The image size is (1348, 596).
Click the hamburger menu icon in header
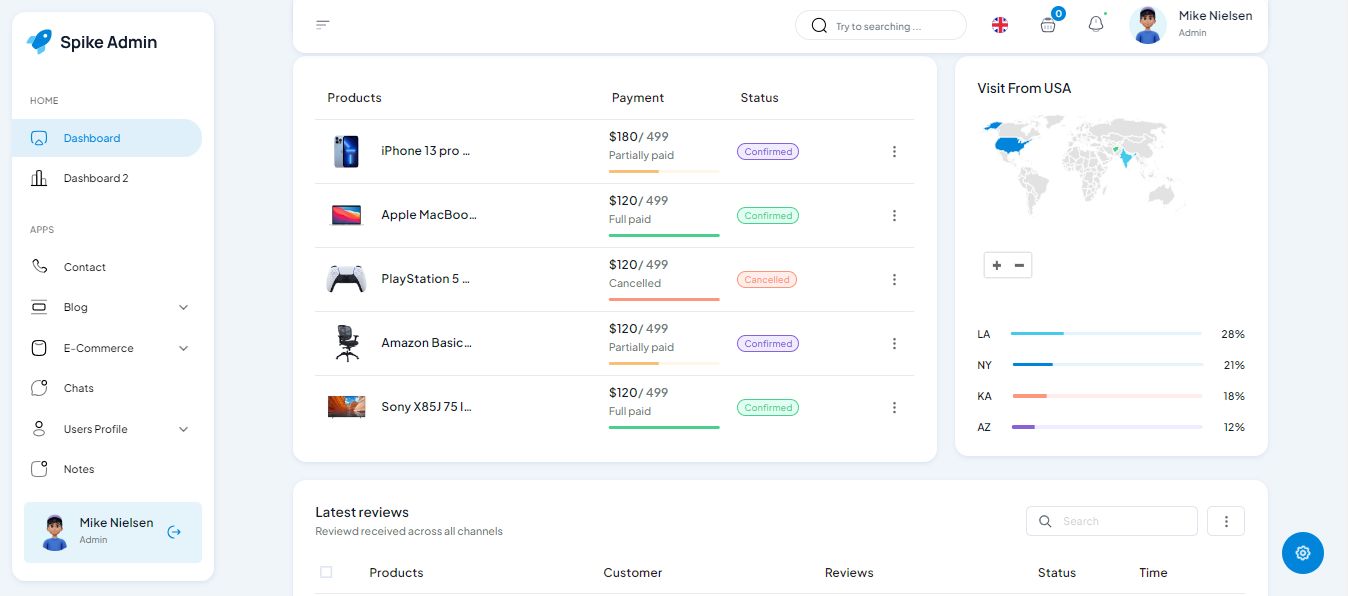coord(322,25)
